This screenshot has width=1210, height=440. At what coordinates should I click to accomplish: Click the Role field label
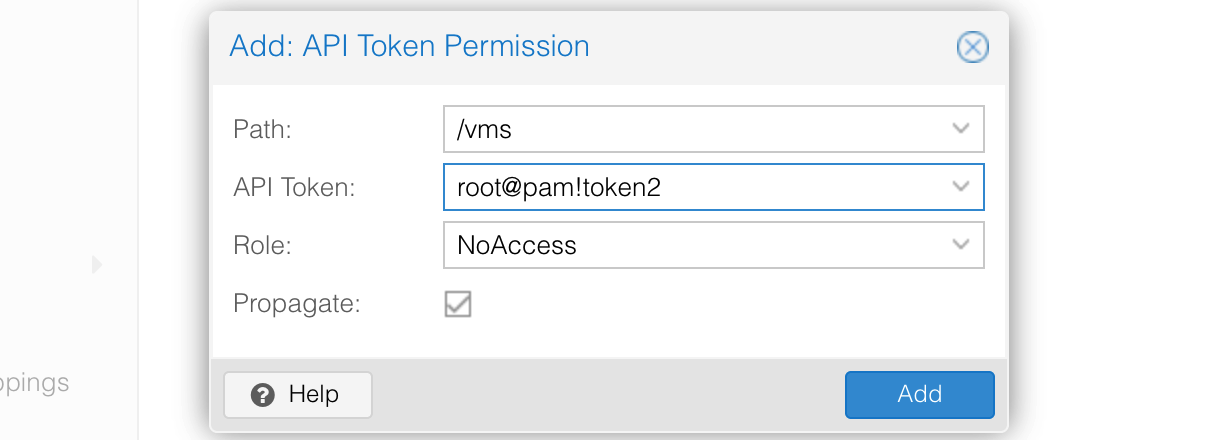coord(262,245)
